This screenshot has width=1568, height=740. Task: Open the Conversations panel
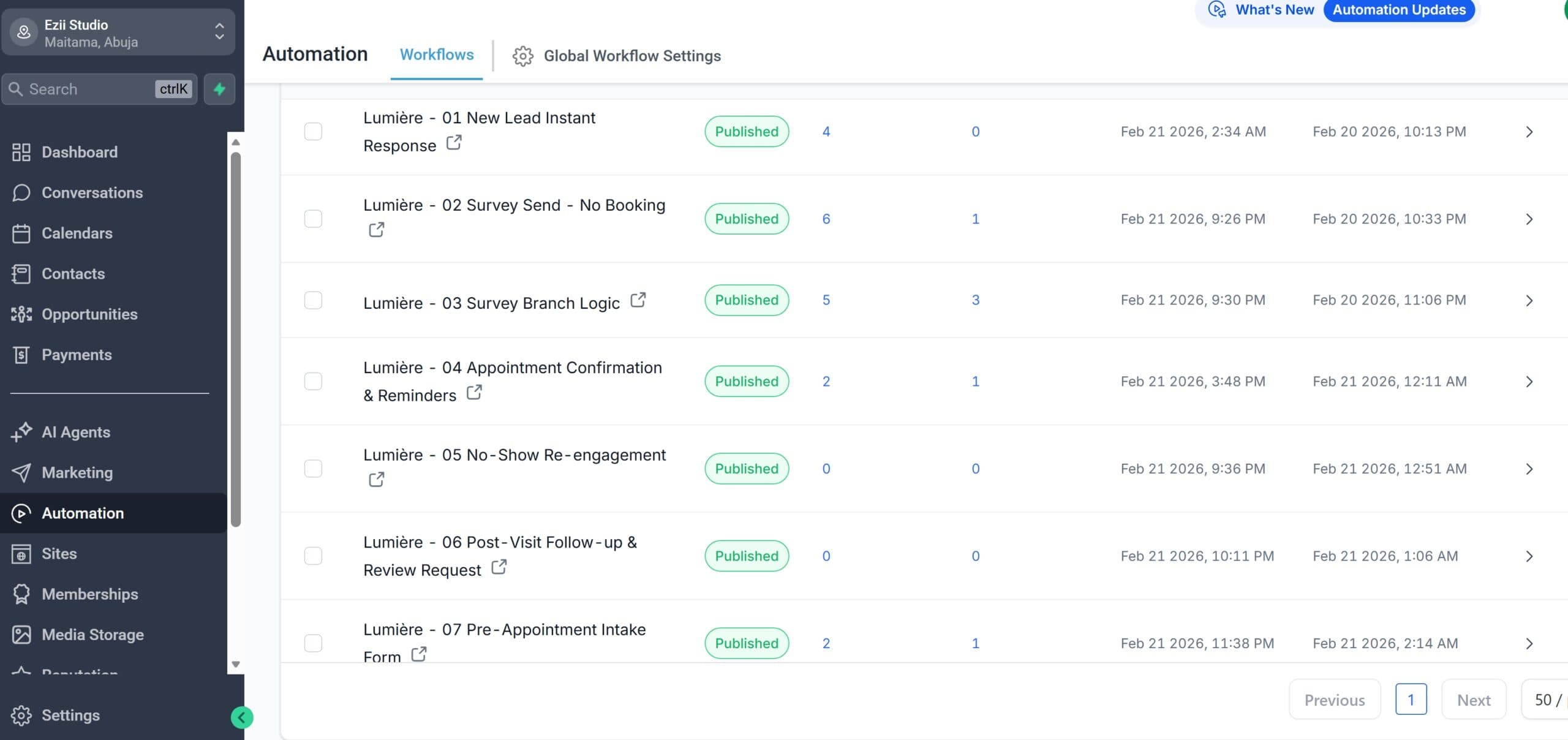[92, 192]
